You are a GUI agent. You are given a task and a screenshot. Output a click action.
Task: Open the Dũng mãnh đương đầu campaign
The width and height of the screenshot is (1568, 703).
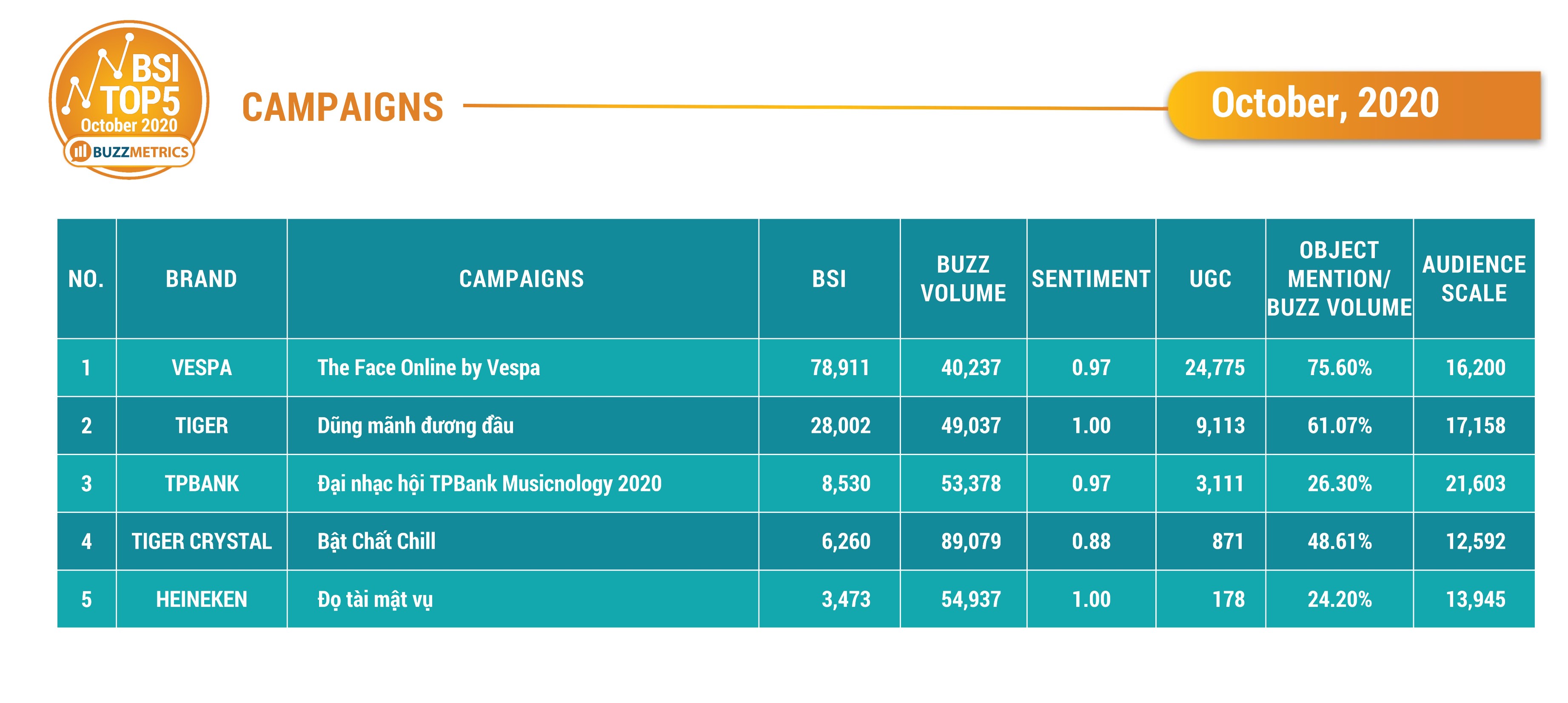point(415,425)
